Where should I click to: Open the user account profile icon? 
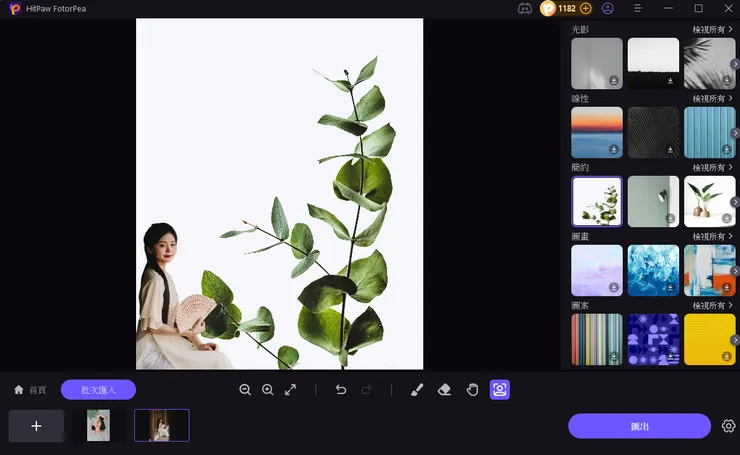(x=608, y=8)
